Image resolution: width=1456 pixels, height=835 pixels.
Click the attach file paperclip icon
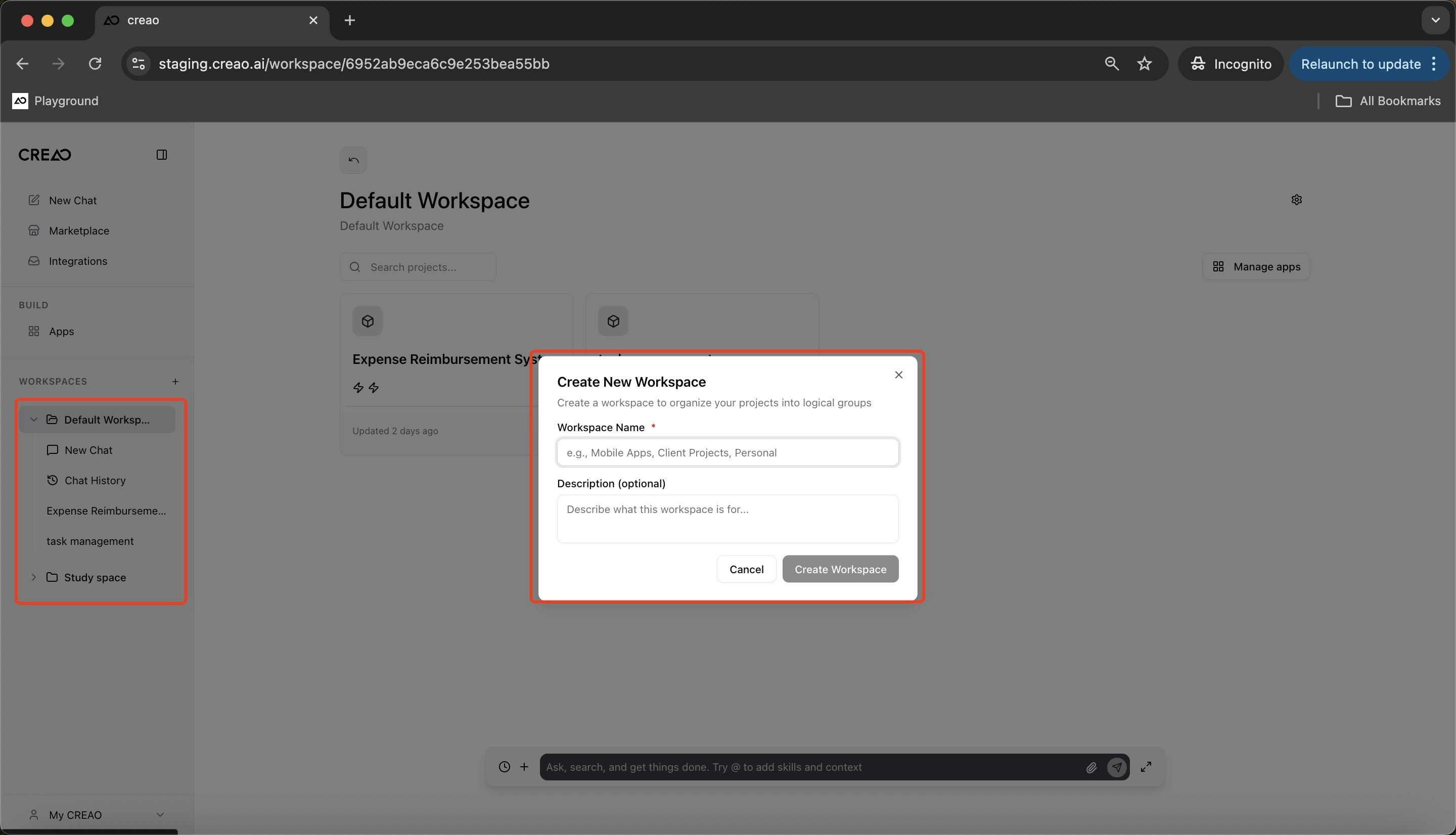pyautogui.click(x=1090, y=767)
